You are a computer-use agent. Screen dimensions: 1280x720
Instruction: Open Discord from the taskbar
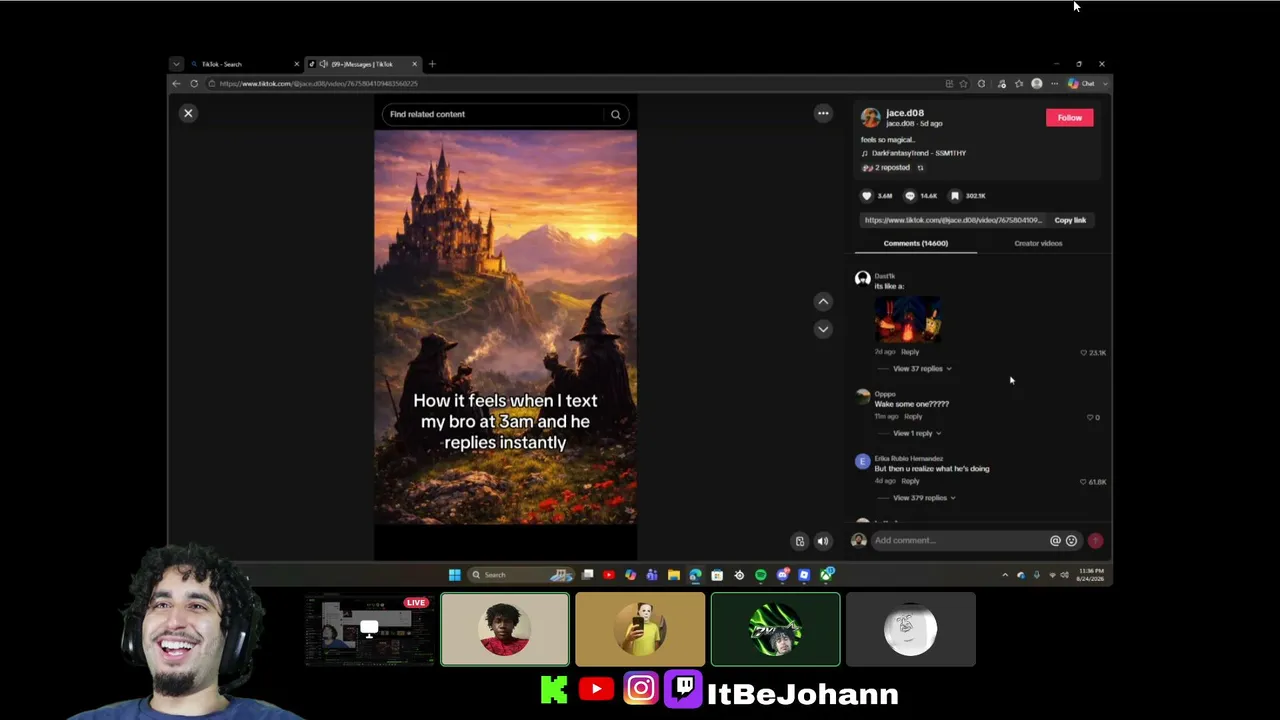coord(783,575)
